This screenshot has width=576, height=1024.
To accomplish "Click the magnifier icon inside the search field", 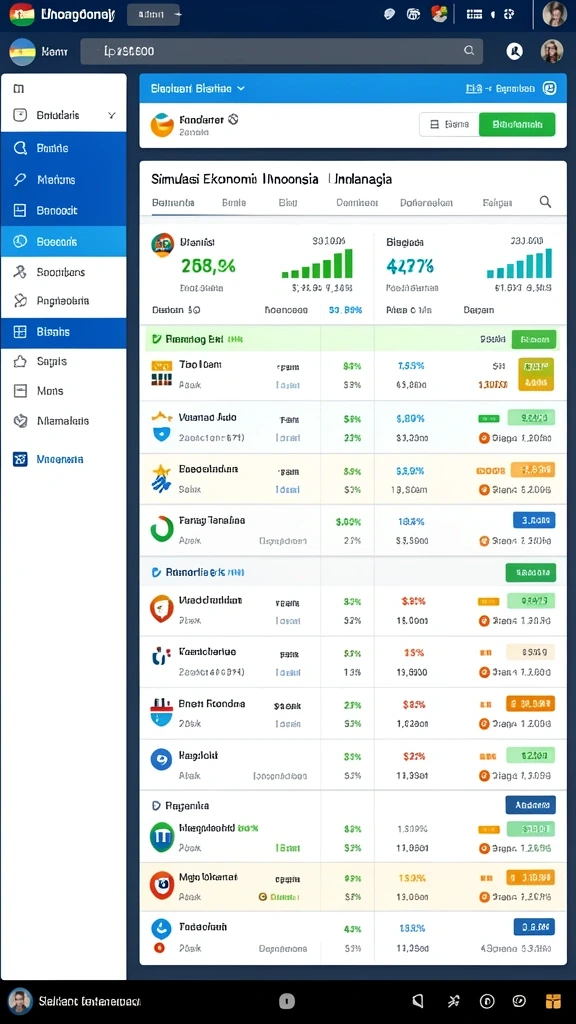I will click(x=468, y=50).
